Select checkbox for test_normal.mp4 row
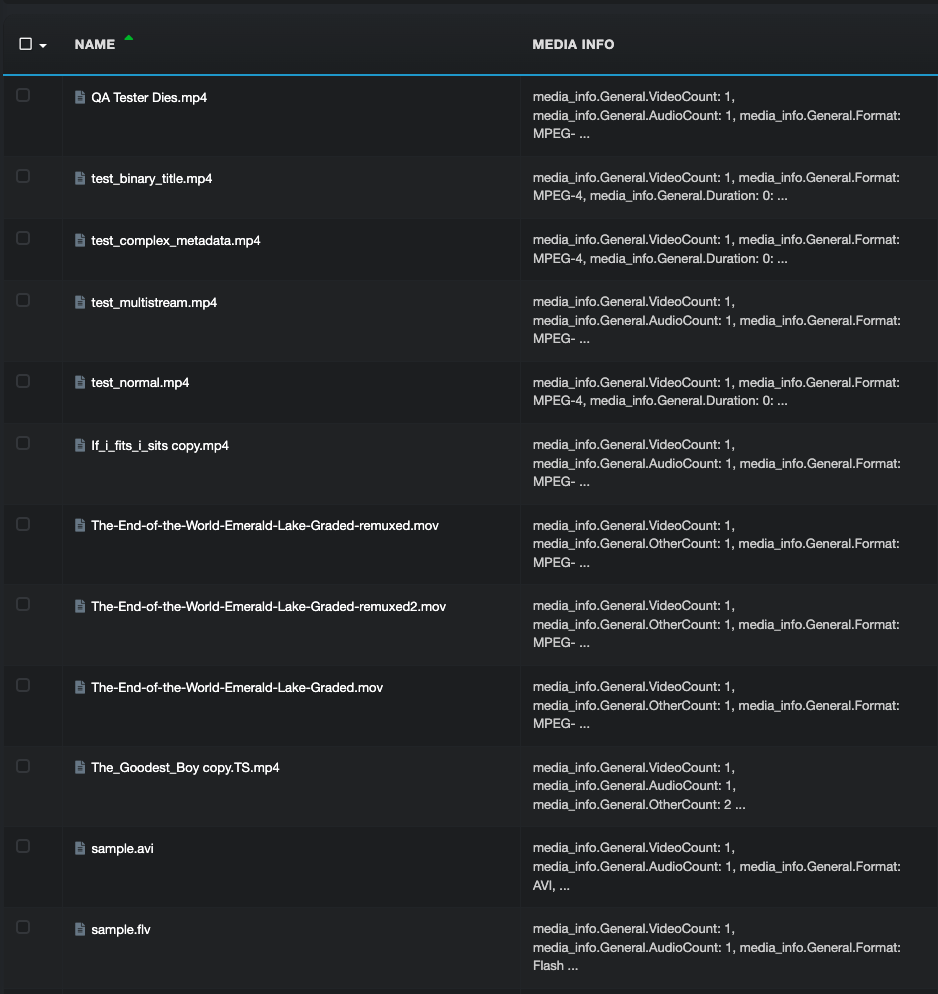Image resolution: width=938 pixels, height=994 pixels. click(23, 381)
